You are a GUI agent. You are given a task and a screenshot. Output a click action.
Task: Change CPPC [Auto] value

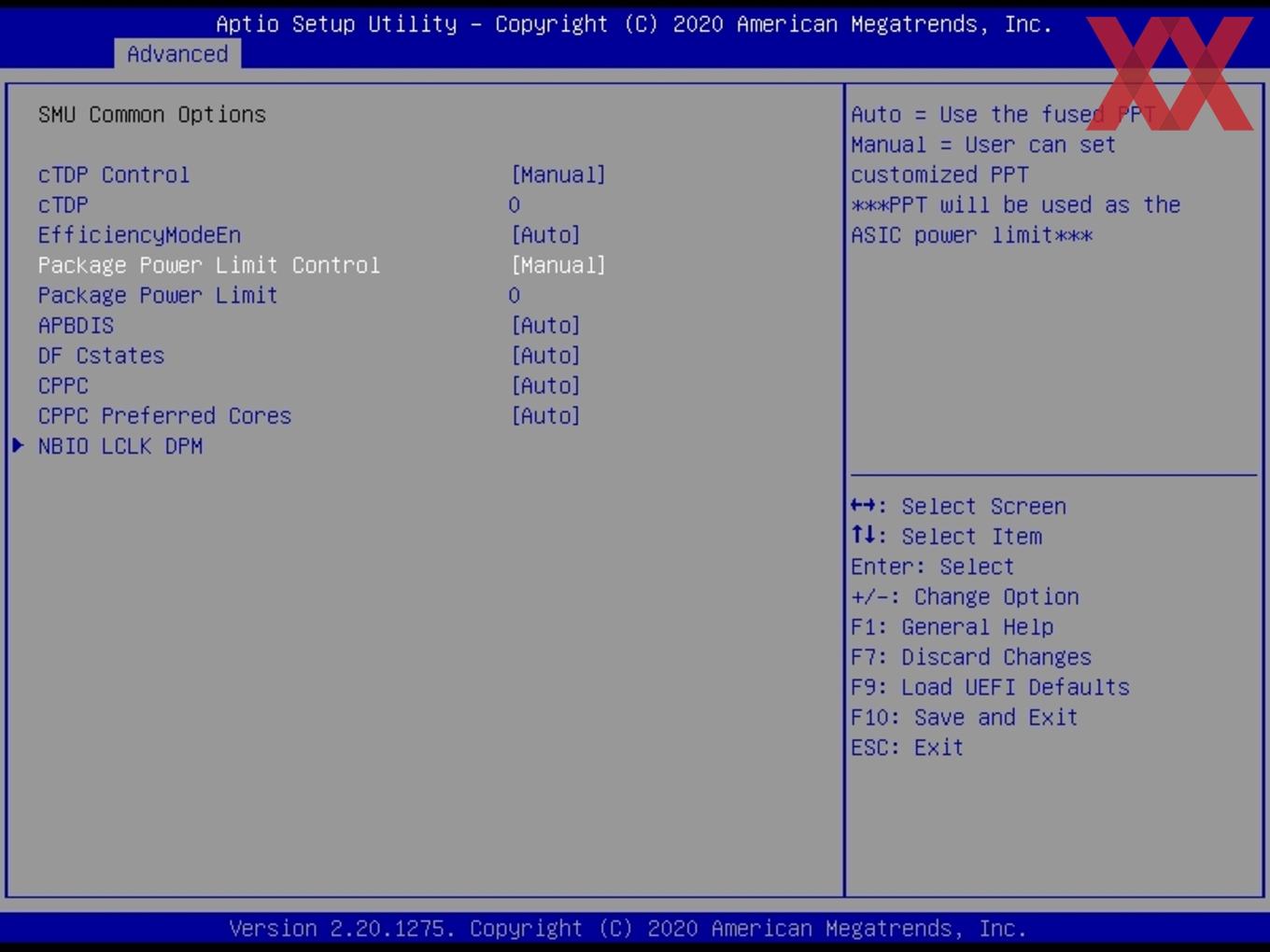pyautogui.click(x=546, y=385)
